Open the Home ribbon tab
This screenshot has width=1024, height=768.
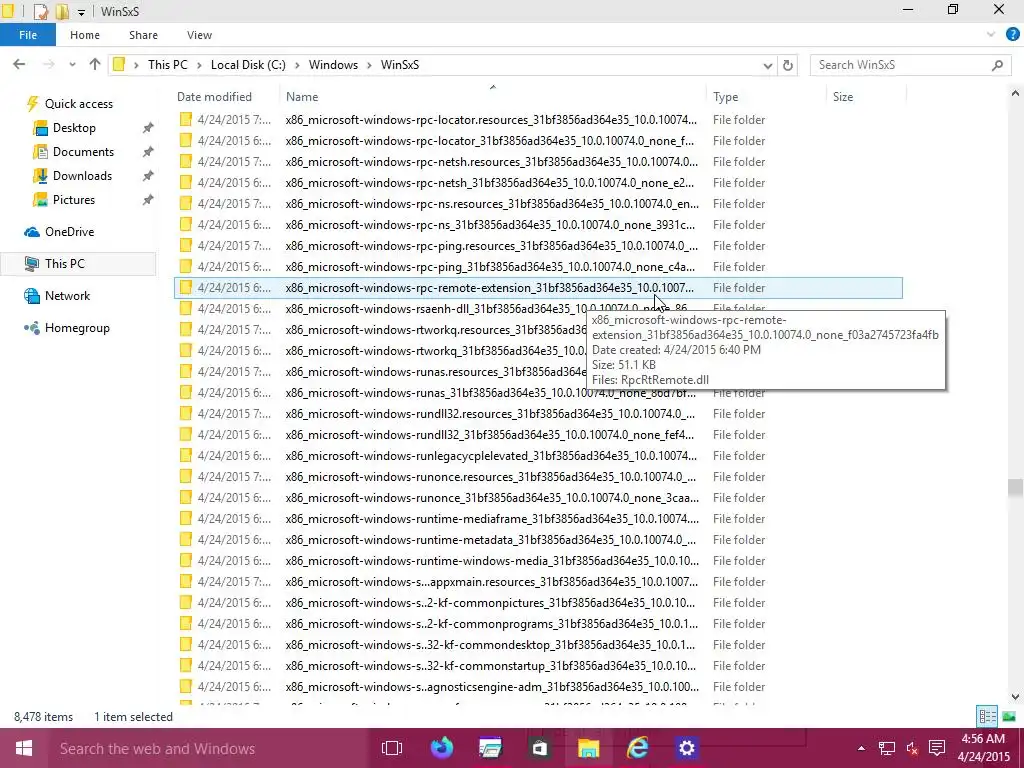click(85, 35)
